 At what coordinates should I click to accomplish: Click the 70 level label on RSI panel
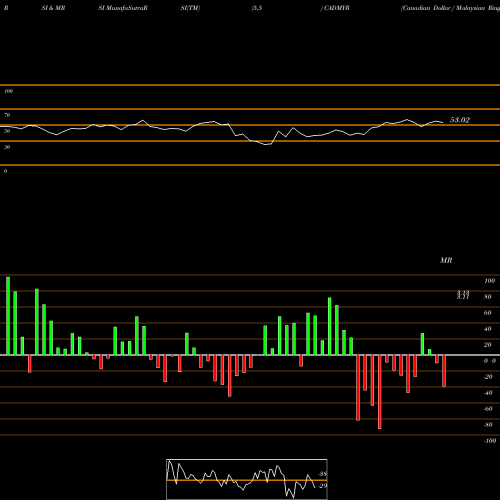coord(7,115)
